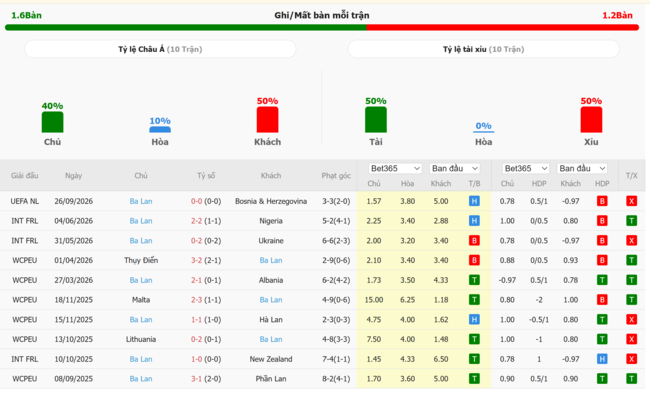Click the red B T/B badge in Ukraine row
Screen dimensions: 650x396
474,241
